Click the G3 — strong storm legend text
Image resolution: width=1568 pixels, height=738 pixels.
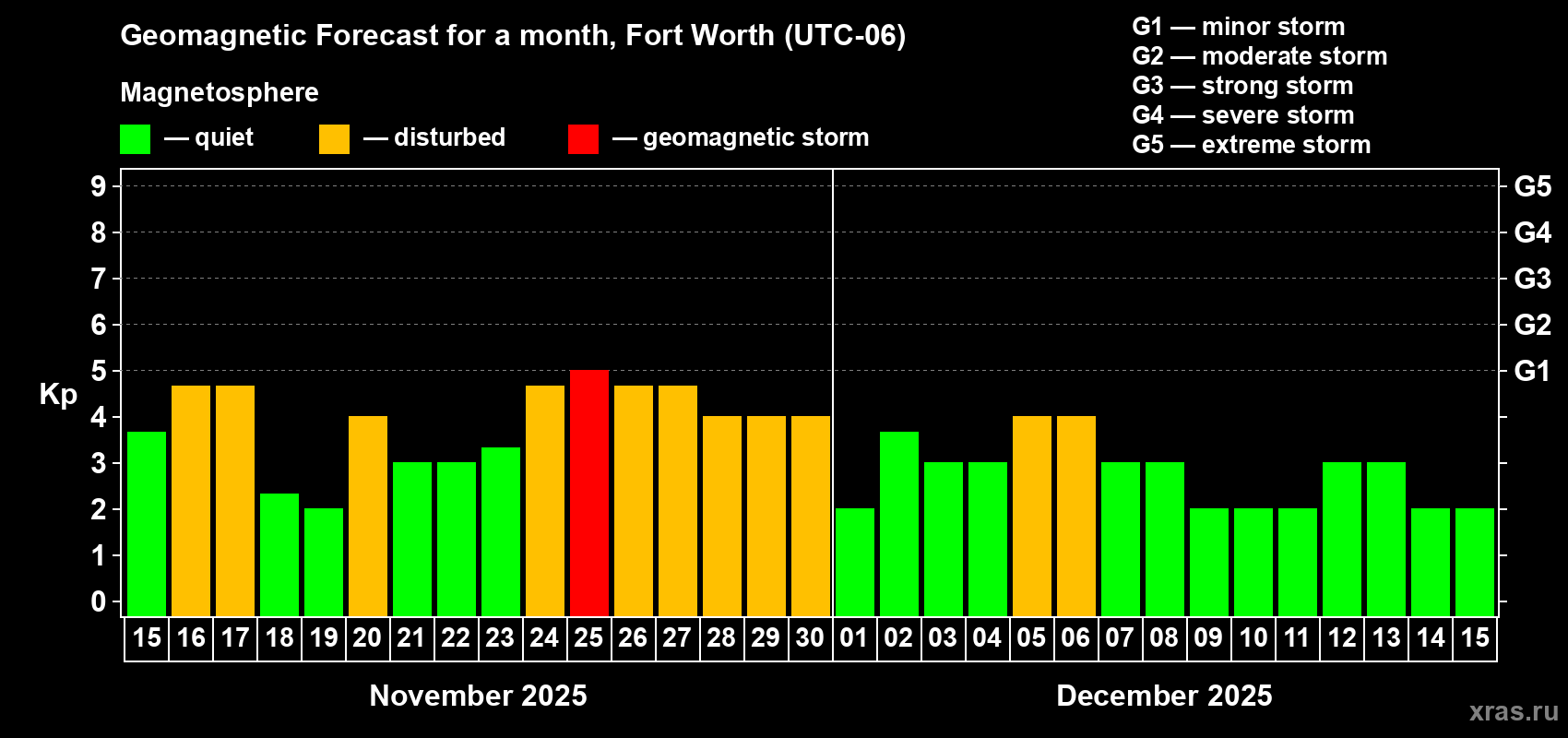point(1242,86)
